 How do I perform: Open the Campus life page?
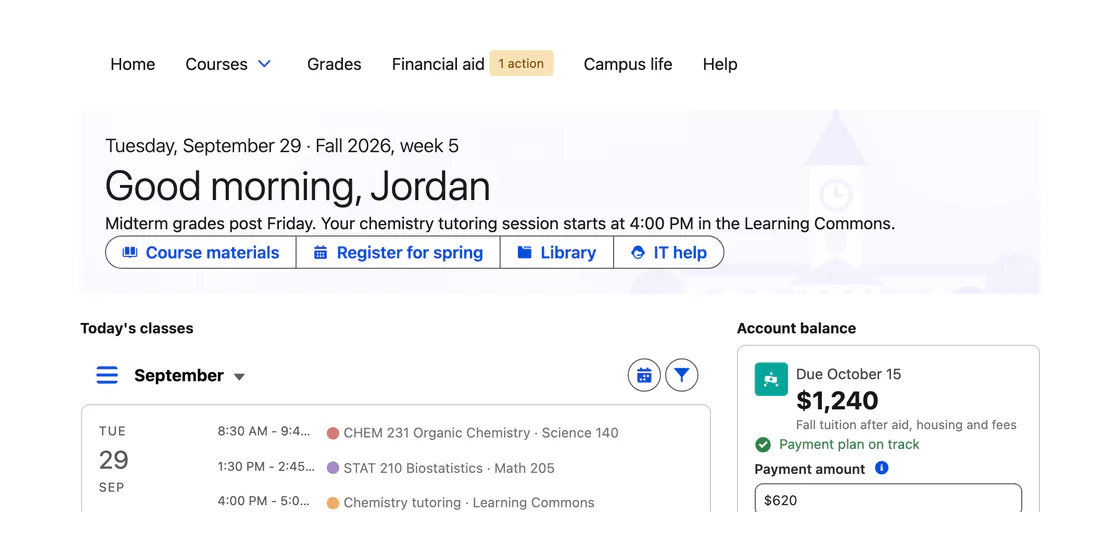[628, 64]
